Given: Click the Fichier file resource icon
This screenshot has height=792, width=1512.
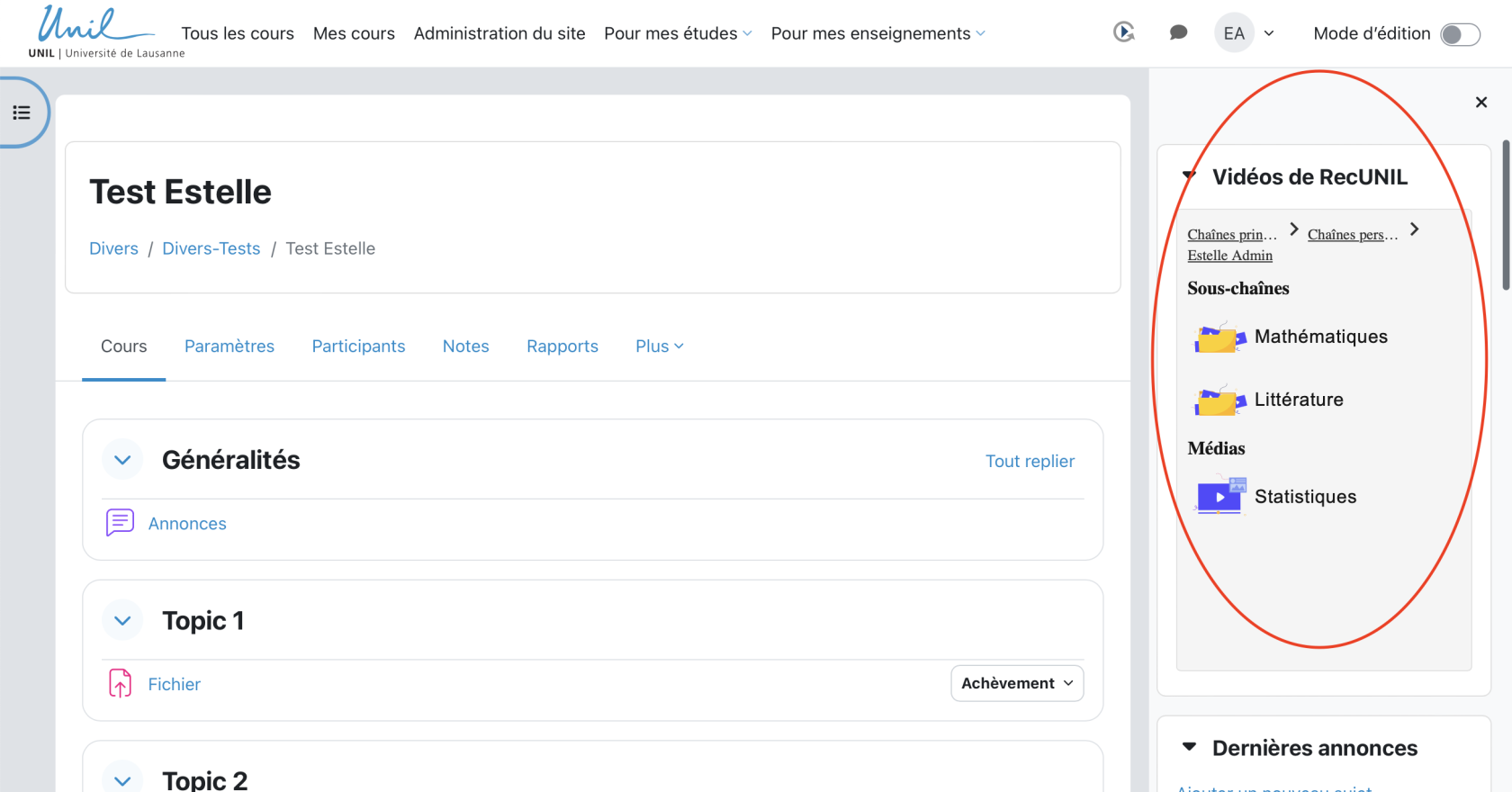Looking at the screenshot, I should pos(120,684).
